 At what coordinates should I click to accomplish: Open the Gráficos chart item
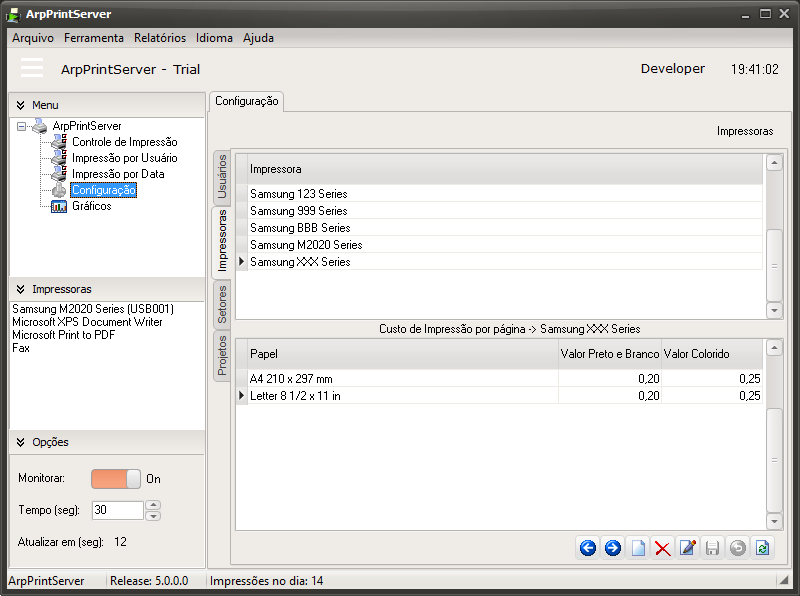coord(91,206)
